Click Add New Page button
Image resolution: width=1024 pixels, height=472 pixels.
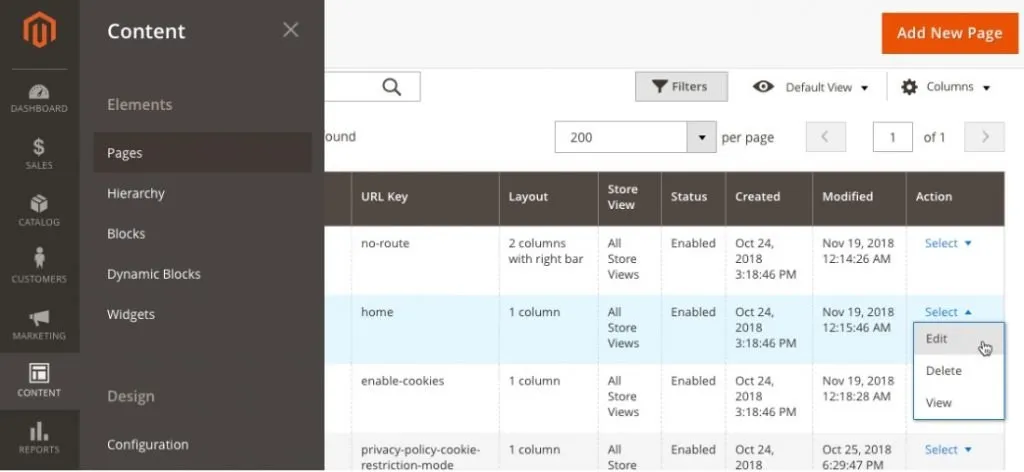[950, 33]
